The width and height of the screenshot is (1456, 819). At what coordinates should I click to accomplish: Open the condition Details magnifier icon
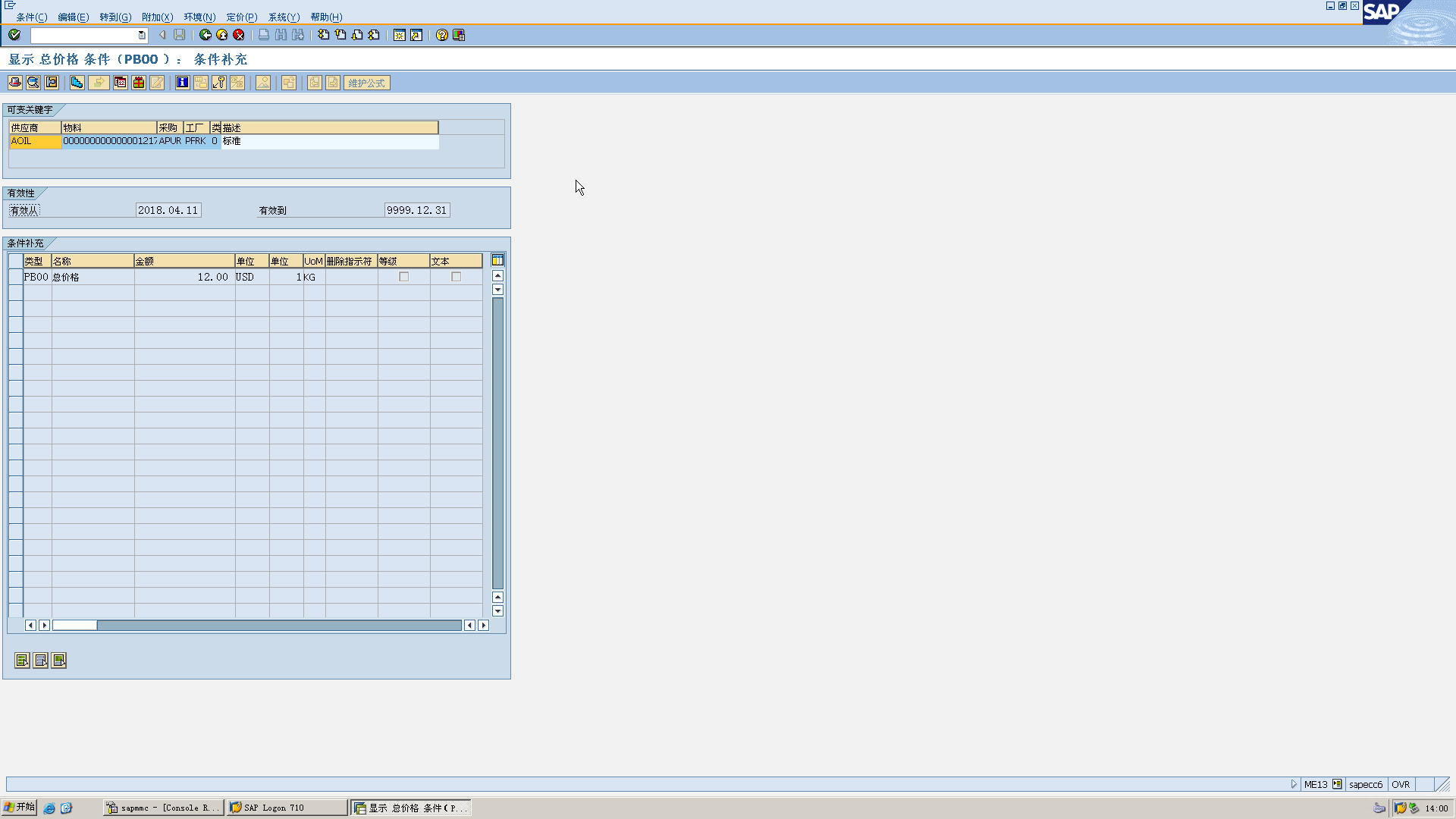[33, 83]
